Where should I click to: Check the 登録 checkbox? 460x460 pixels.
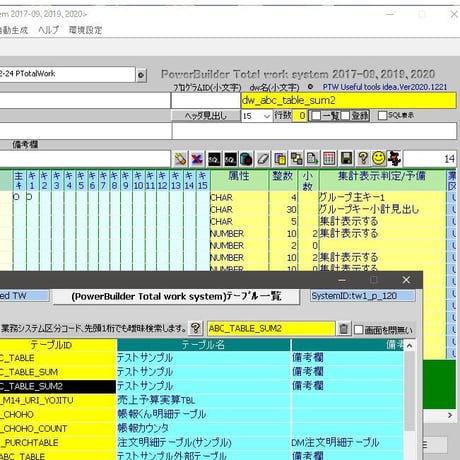tap(345, 116)
